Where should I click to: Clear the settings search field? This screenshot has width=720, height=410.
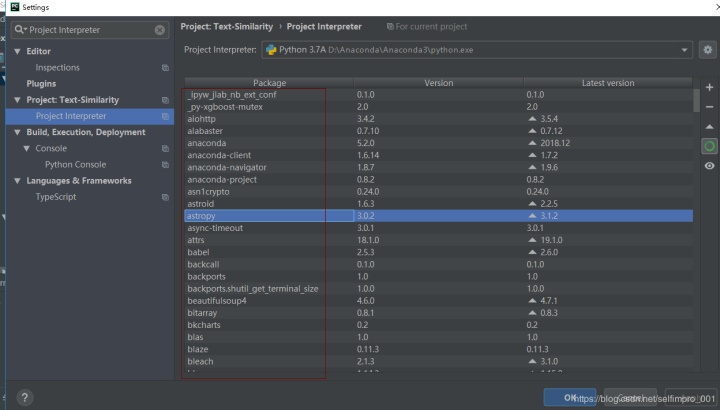pyautogui.click(x=159, y=30)
